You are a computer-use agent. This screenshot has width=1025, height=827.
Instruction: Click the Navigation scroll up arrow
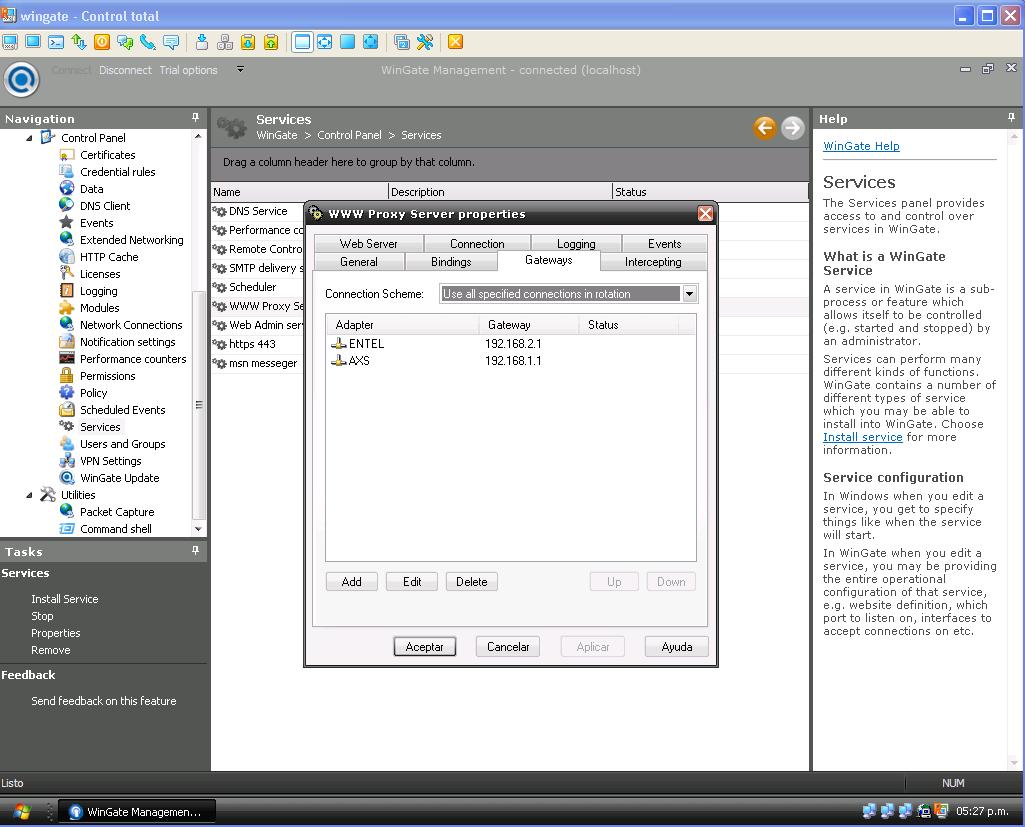point(198,136)
